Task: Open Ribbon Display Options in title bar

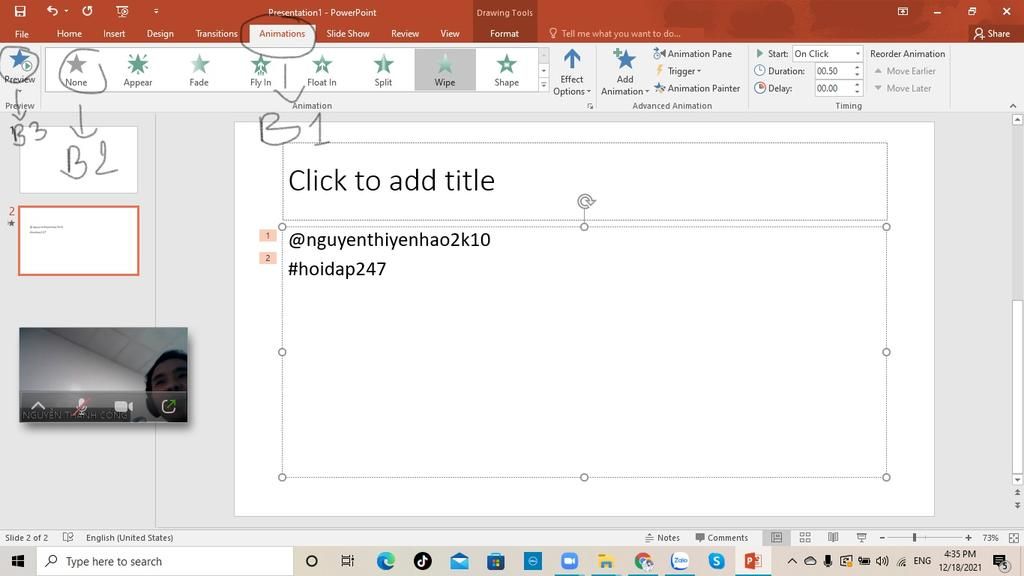Action: click(x=903, y=11)
